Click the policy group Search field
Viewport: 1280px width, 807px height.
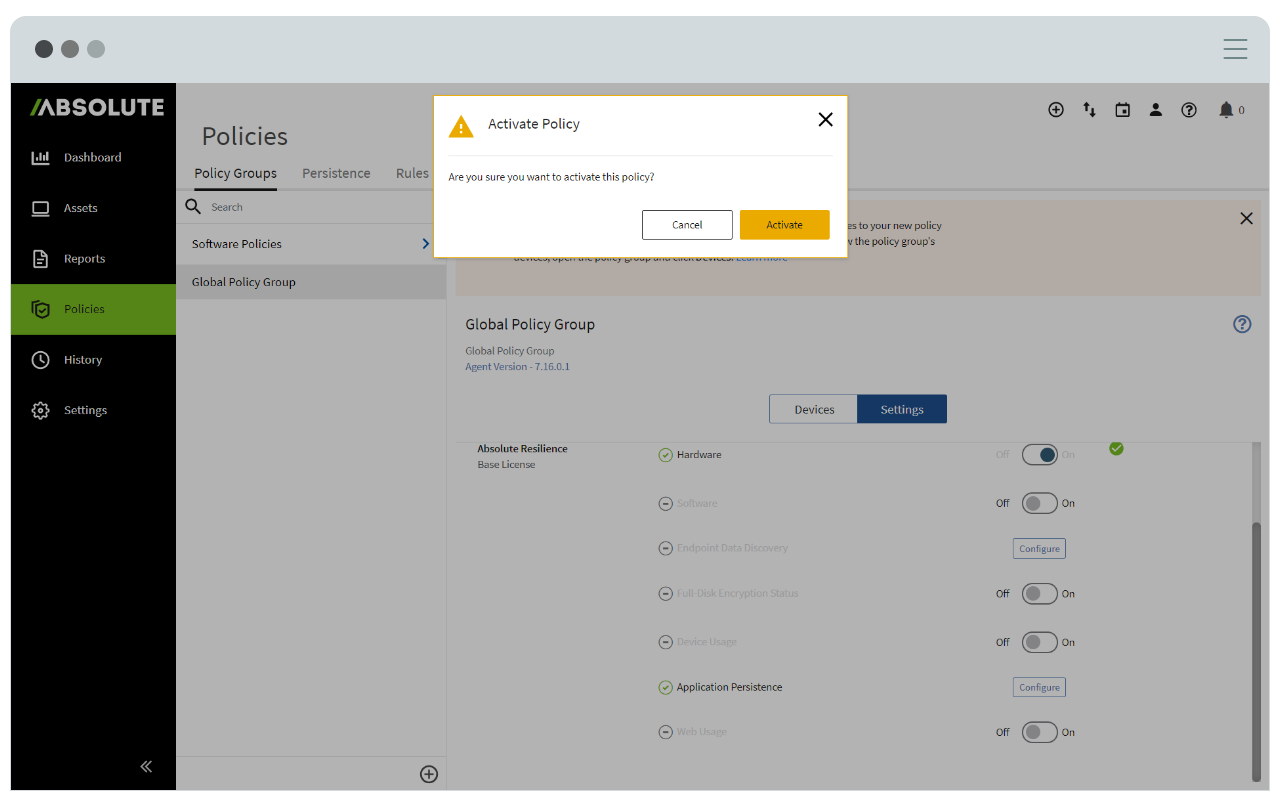click(x=311, y=207)
